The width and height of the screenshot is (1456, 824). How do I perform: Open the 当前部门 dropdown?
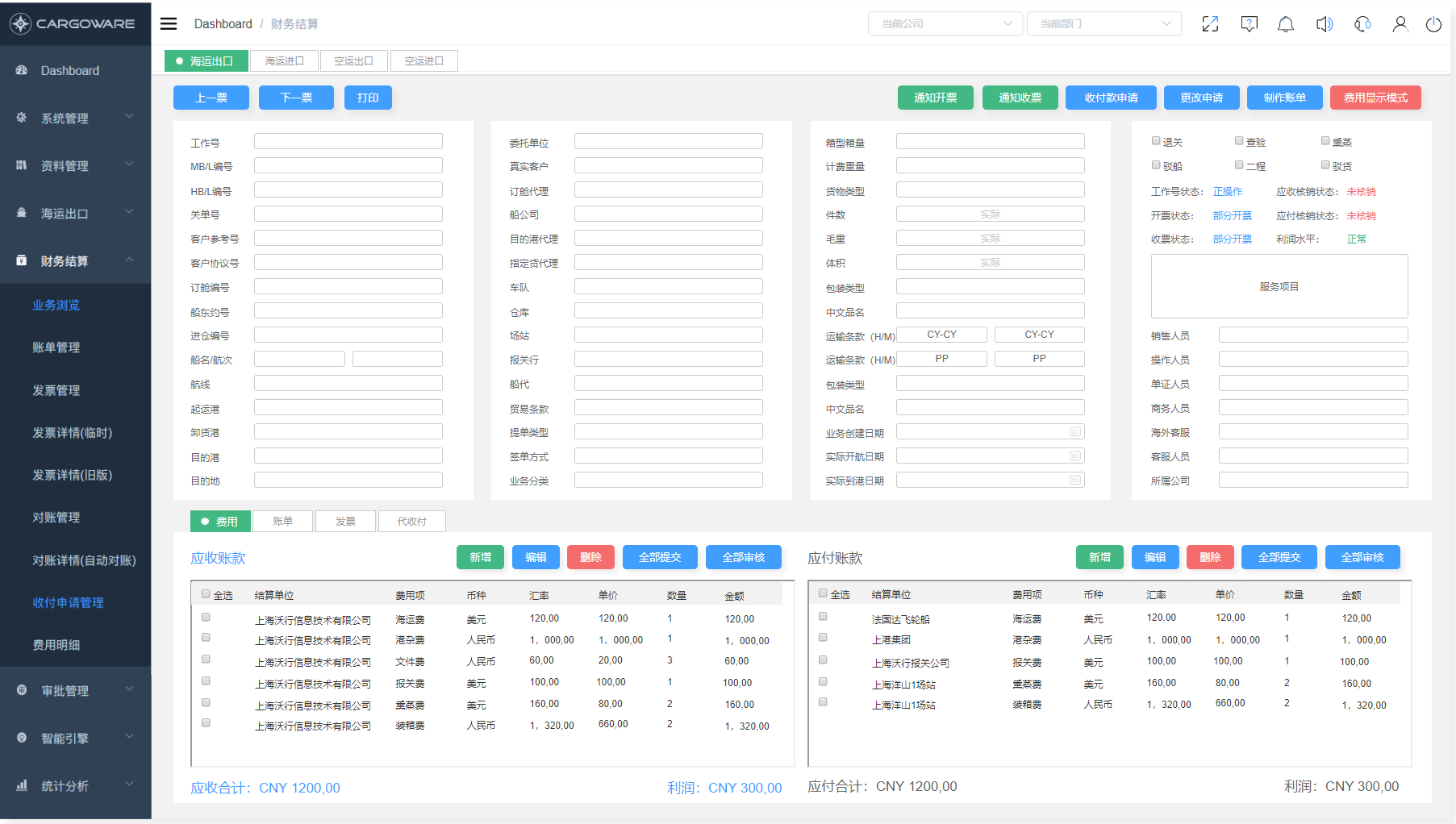click(1103, 24)
